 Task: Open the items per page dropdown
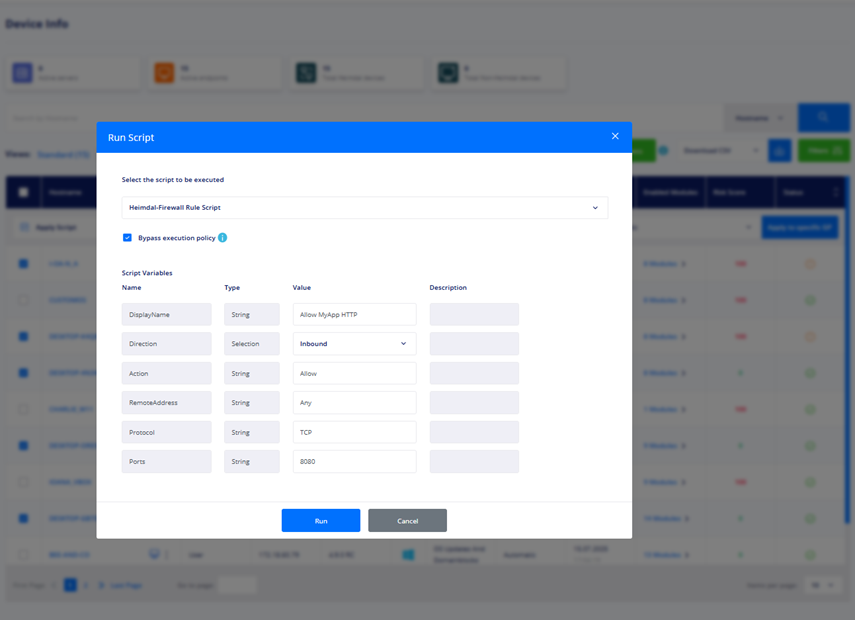[x=822, y=585]
